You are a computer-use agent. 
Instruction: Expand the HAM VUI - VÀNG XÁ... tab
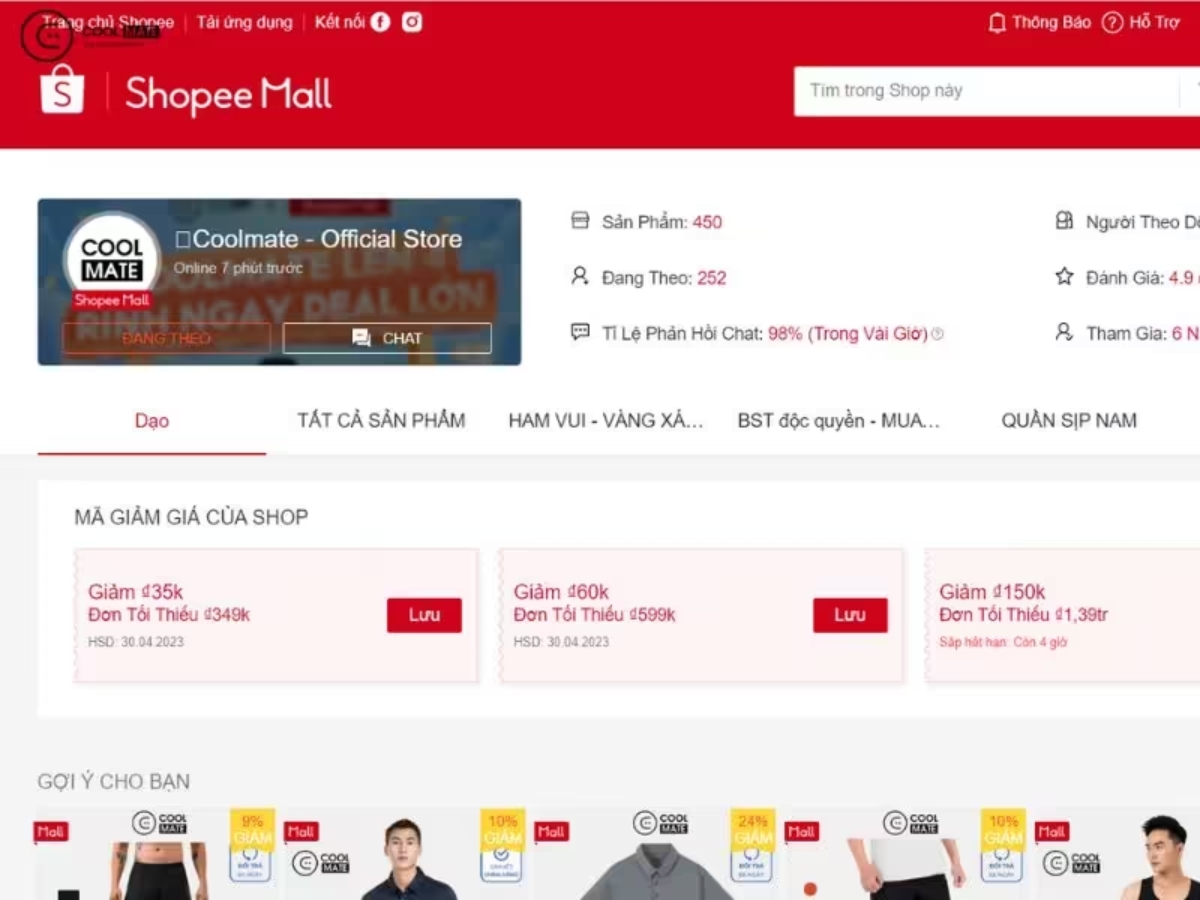(604, 420)
